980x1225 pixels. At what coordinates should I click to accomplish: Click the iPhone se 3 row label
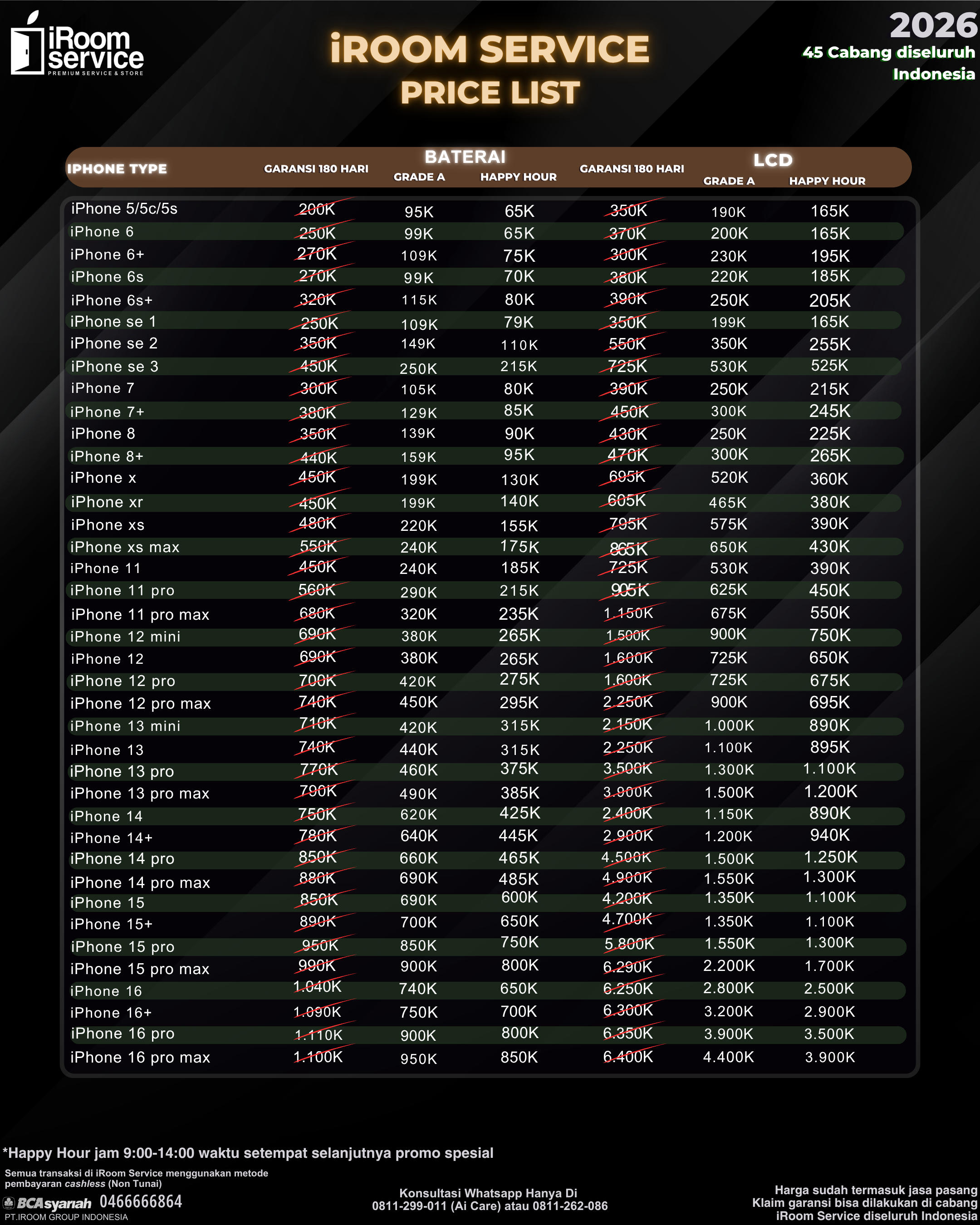(x=115, y=367)
